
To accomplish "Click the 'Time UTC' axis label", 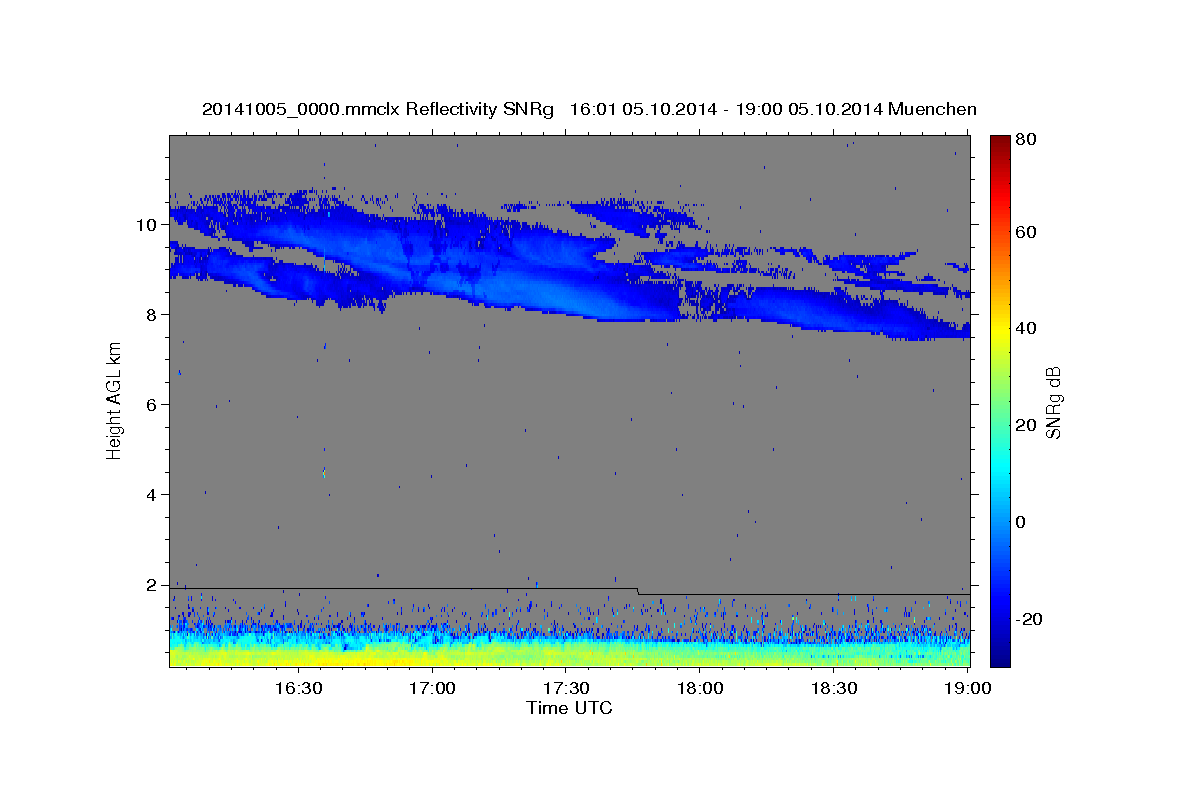I will [569, 708].
